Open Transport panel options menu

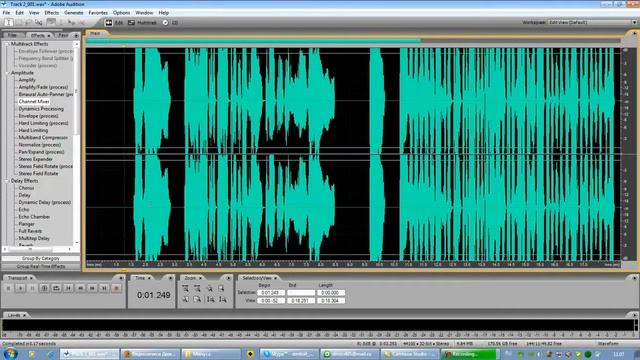click(121, 278)
